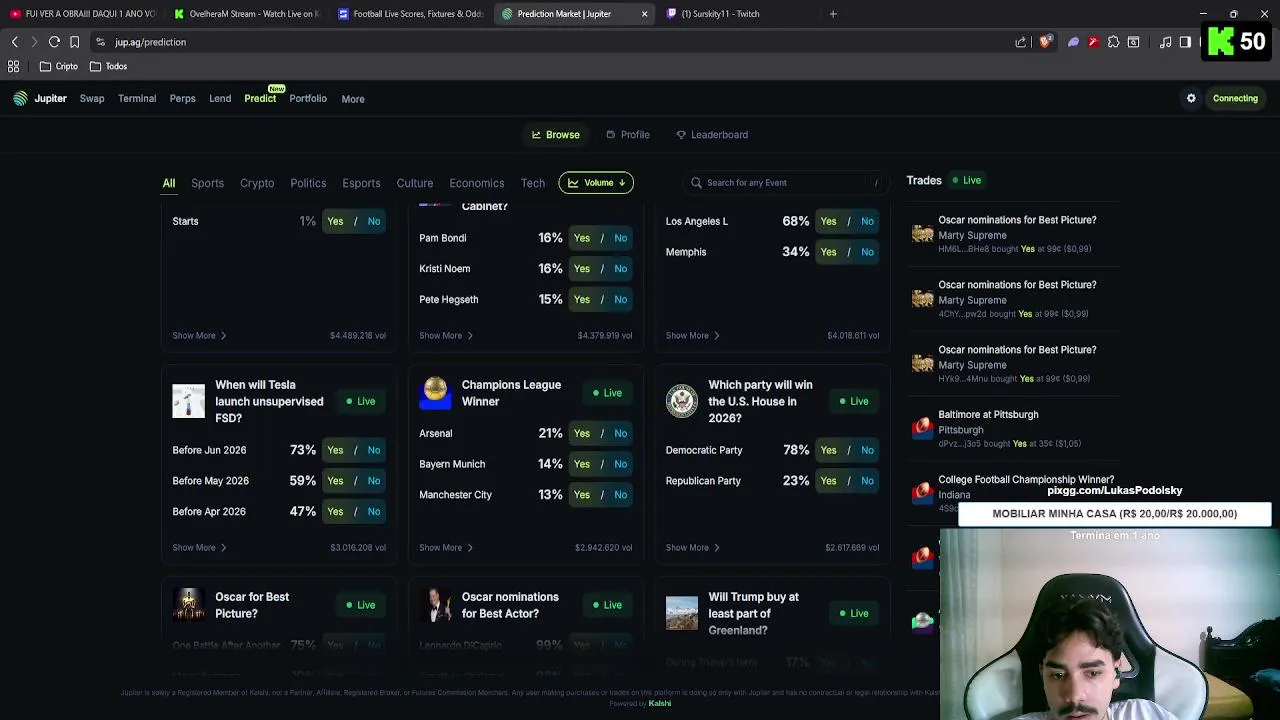Screen dimensions: 1280x720
Task: Select the Esports category tab
Action: click(x=361, y=183)
